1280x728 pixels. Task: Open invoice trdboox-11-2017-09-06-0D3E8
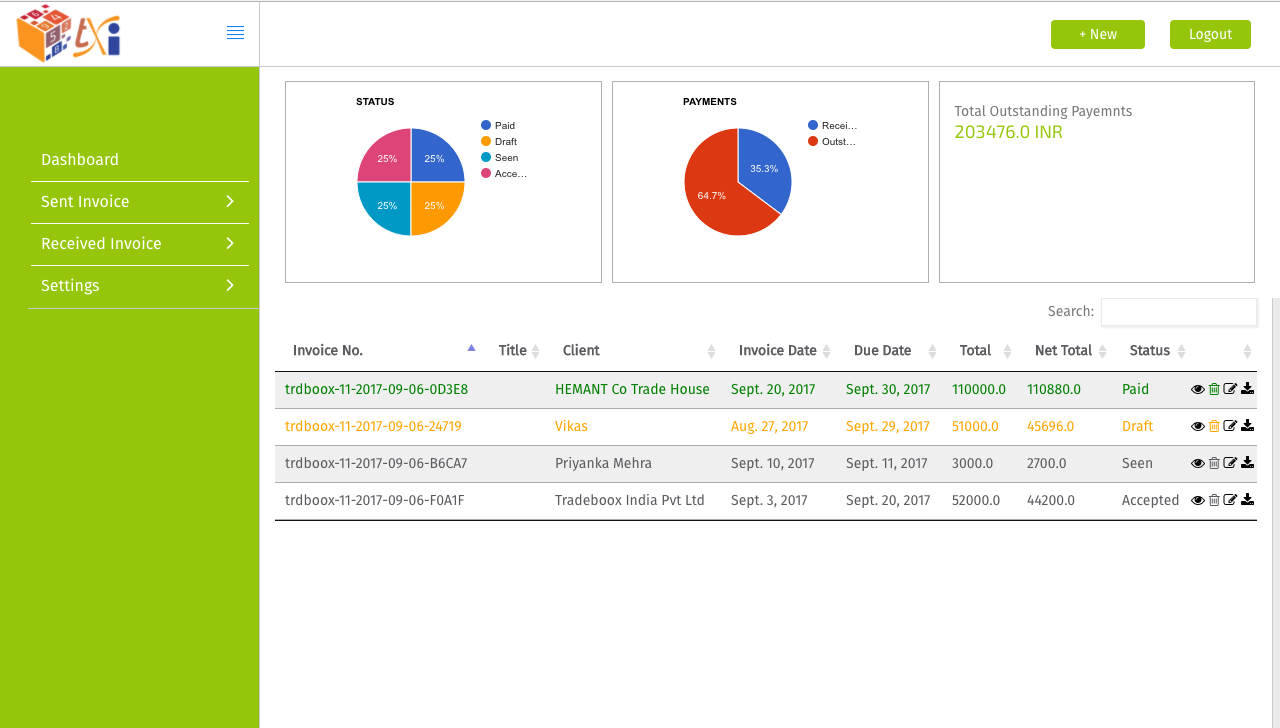(x=376, y=389)
